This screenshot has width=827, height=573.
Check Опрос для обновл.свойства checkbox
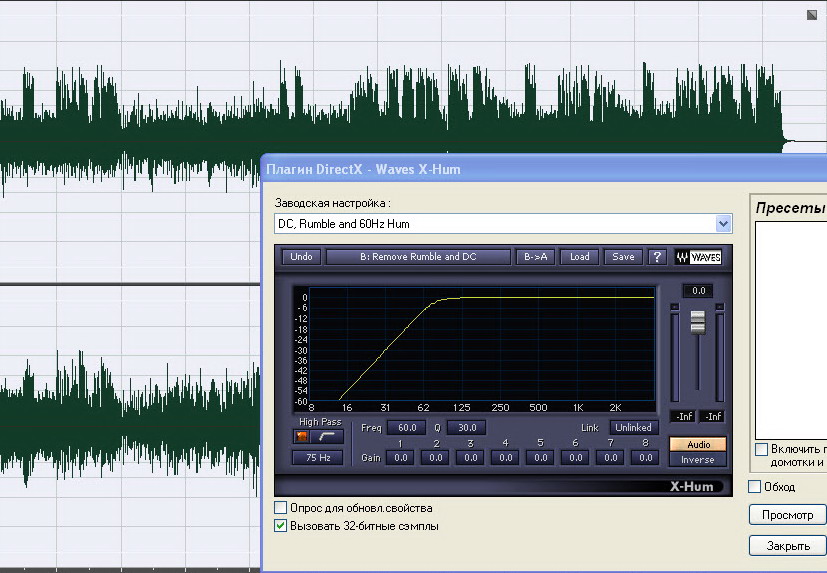point(281,508)
